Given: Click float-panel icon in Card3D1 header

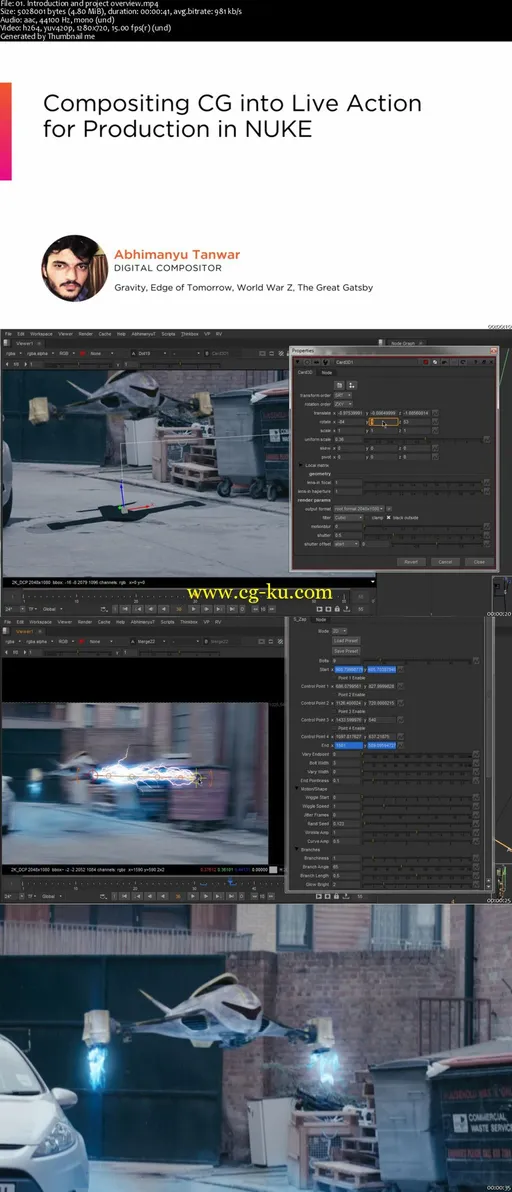Looking at the screenshot, I should click(x=483, y=362).
